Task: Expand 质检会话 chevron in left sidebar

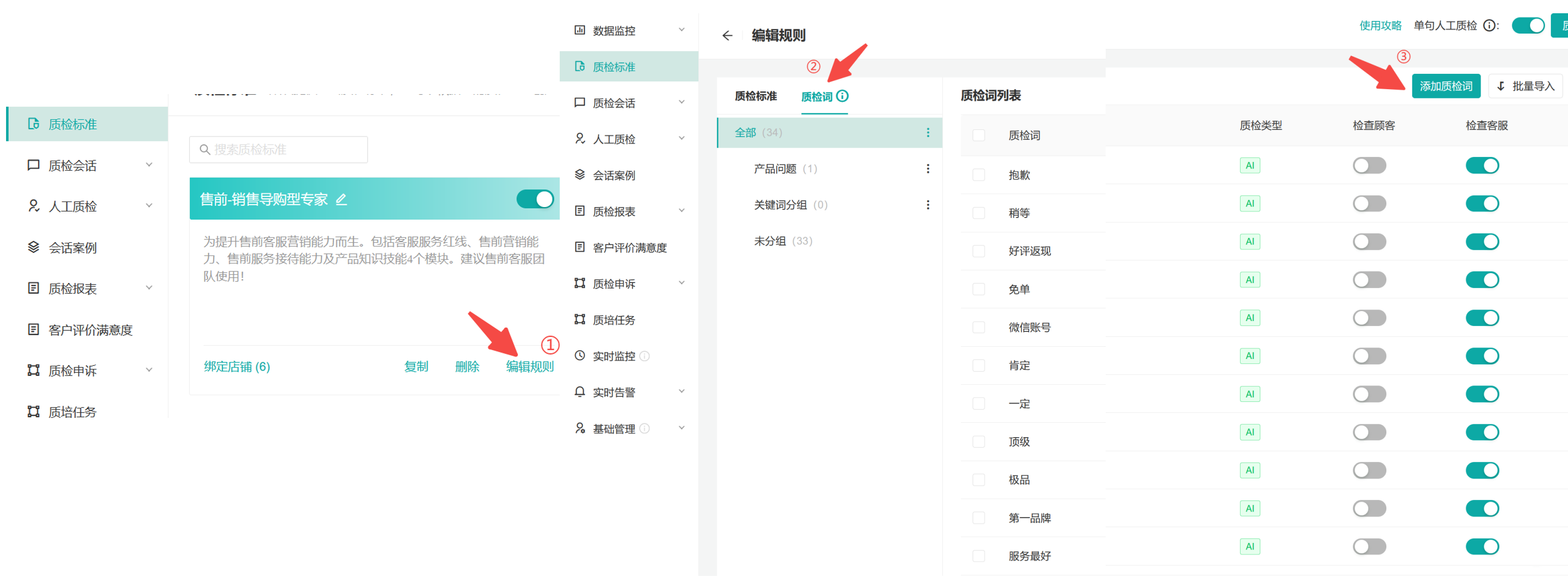Action: point(149,165)
